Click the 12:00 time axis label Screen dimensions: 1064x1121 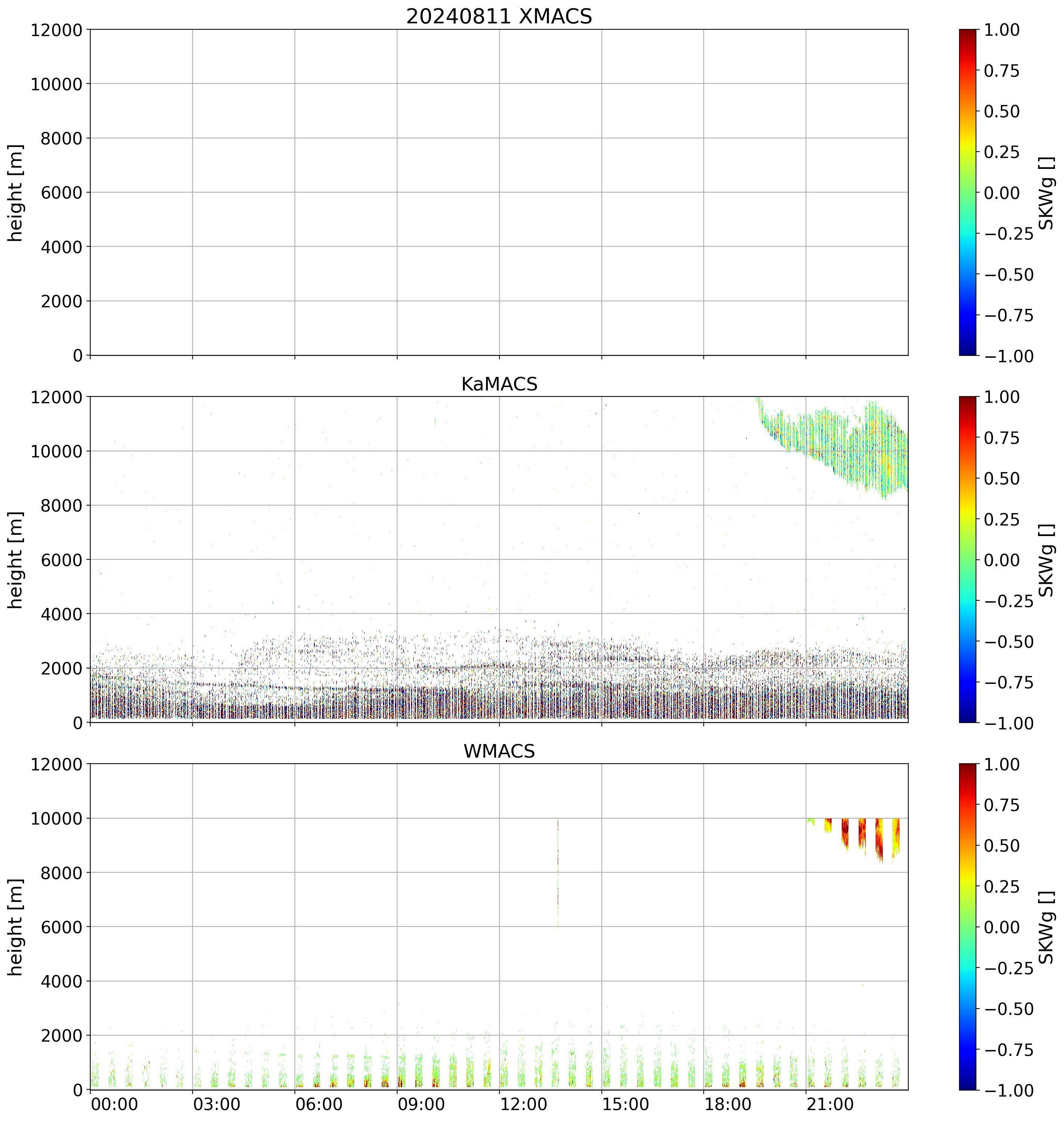click(x=524, y=1104)
